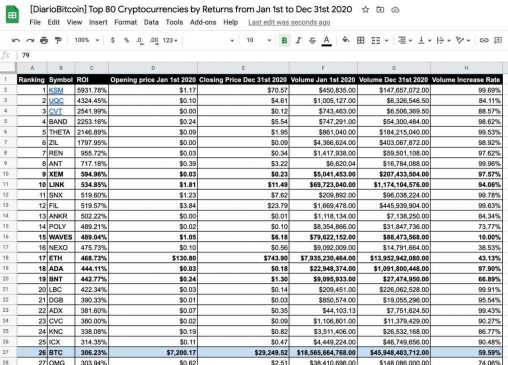The image size is (508, 365).
Task: Redo the last action
Action: tap(30, 40)
